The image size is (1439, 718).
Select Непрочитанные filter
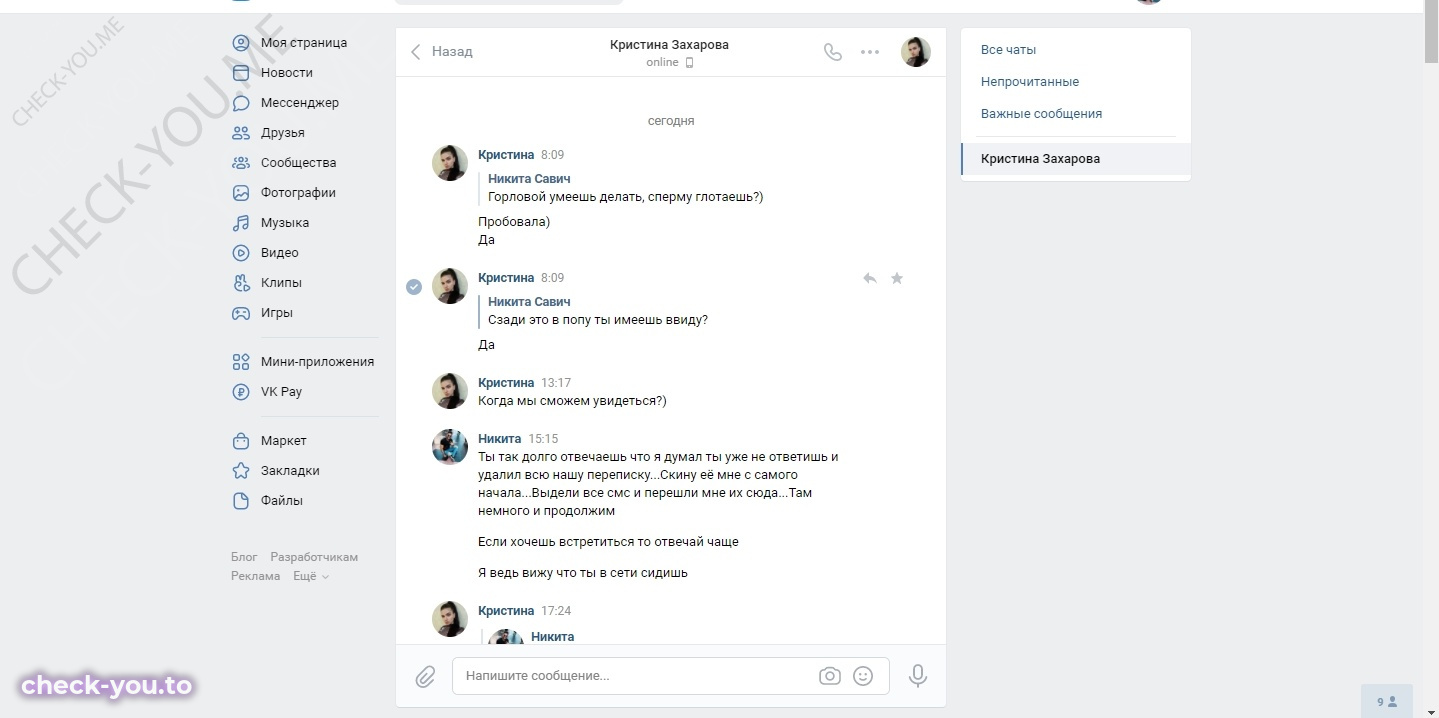(1076, 82)
